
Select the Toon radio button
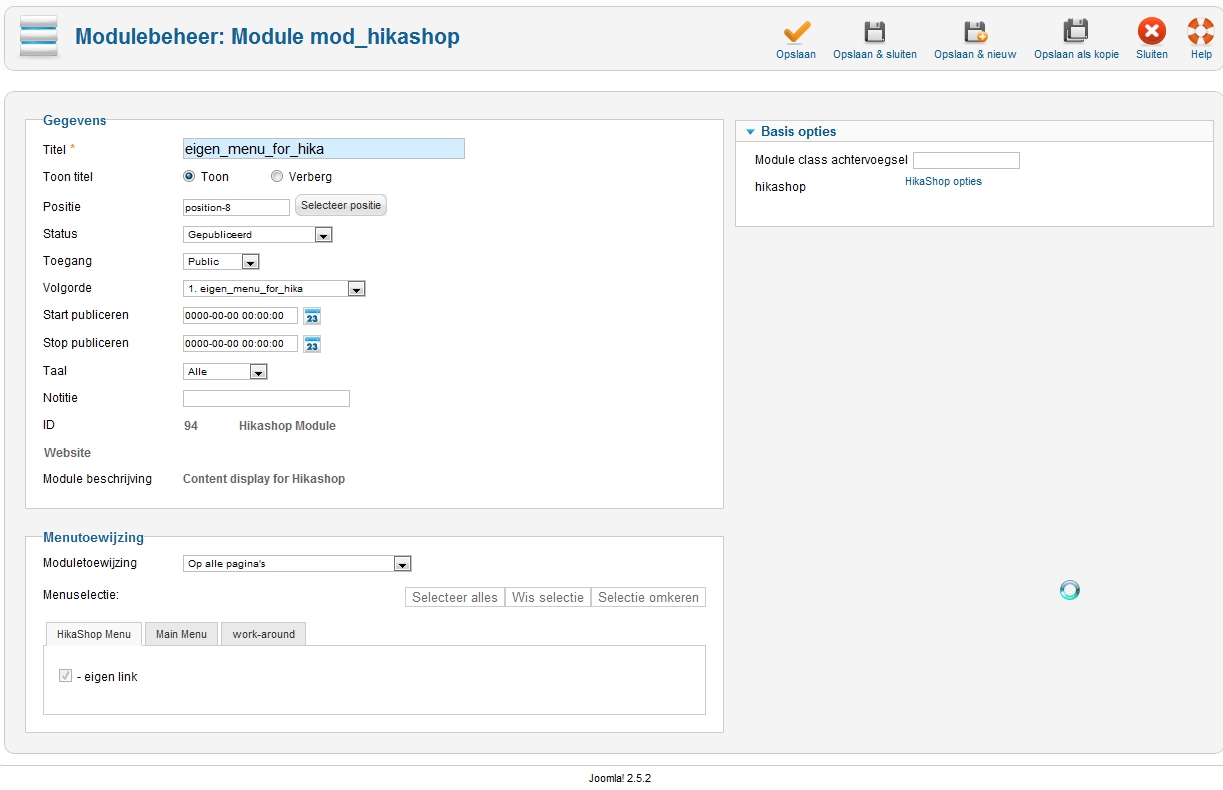pyautogui.click(x=189, y=176)
